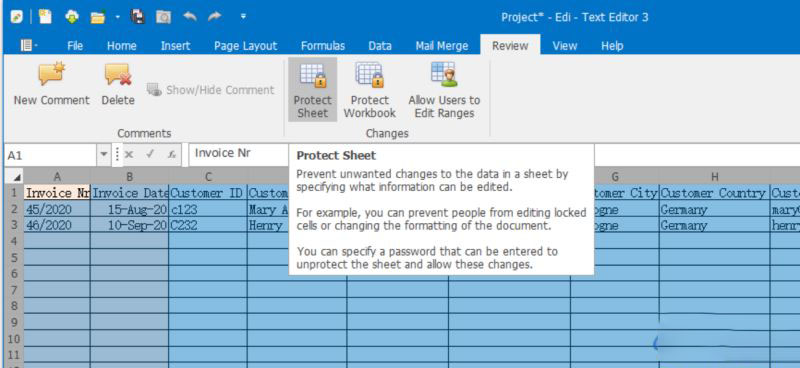The width and height of the screenshot is (800, 368).
Task: Click the Name Box showing A1
Action: click(50, 155)
